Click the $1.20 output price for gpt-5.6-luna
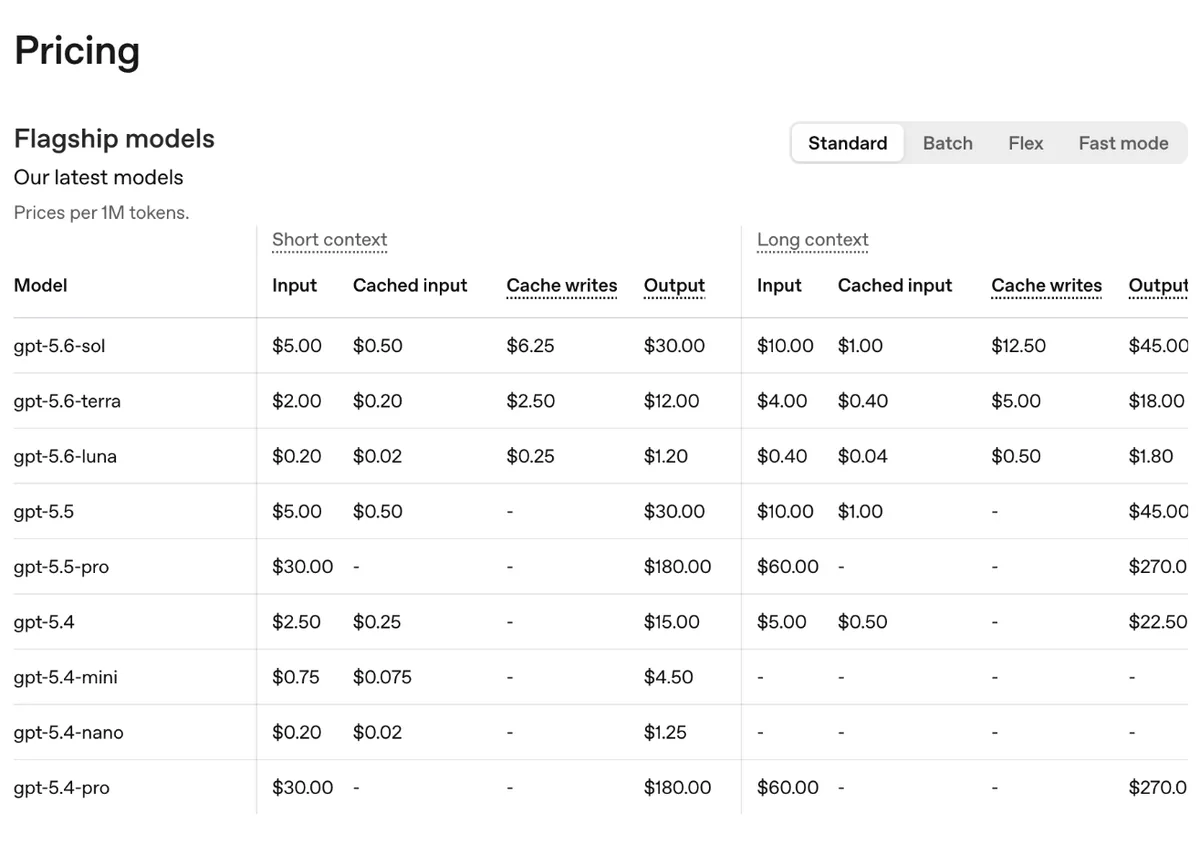Image resolution: width=1200 pixels, height=843 pixels. click(x=666, y=457)
